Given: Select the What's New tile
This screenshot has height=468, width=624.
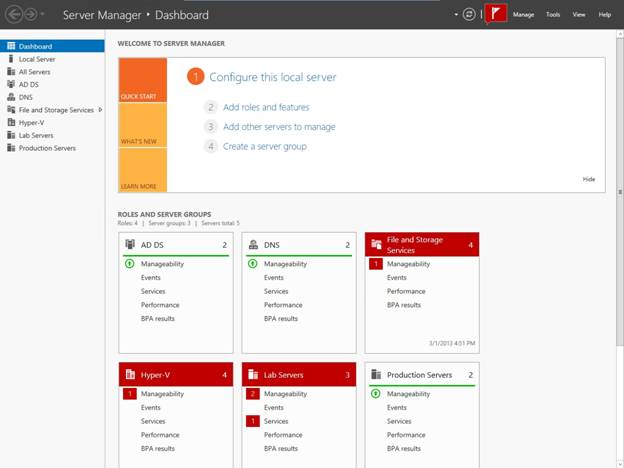Looking at the screenshot, I should (x=142, y=125).
